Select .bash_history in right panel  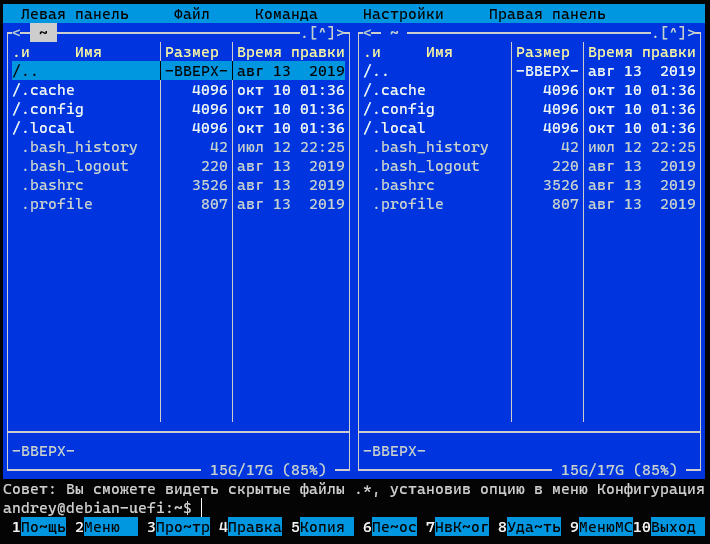pos(430,147)
